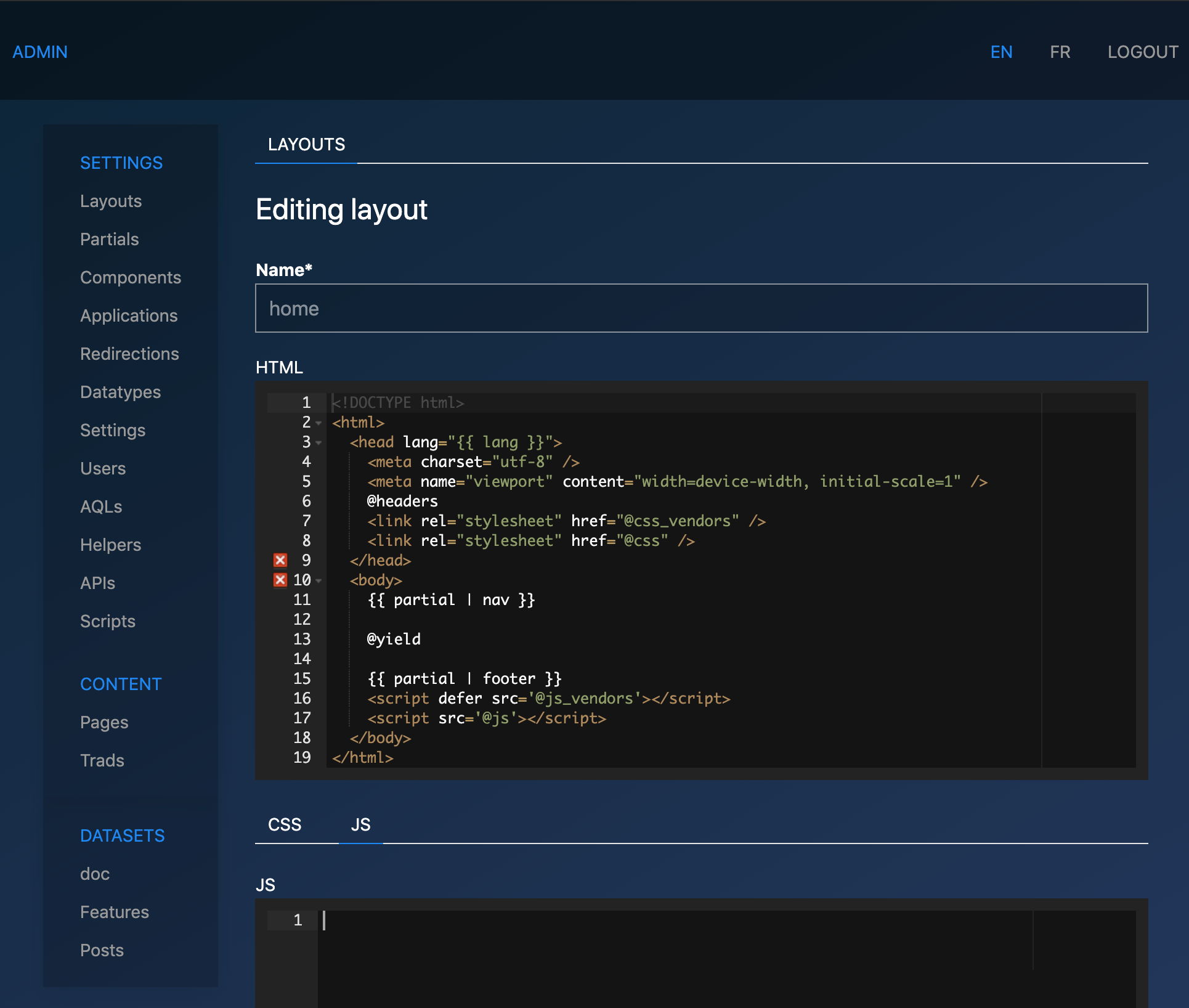
Task: Open the doc dataset
Action: click(x=95, y=874)
